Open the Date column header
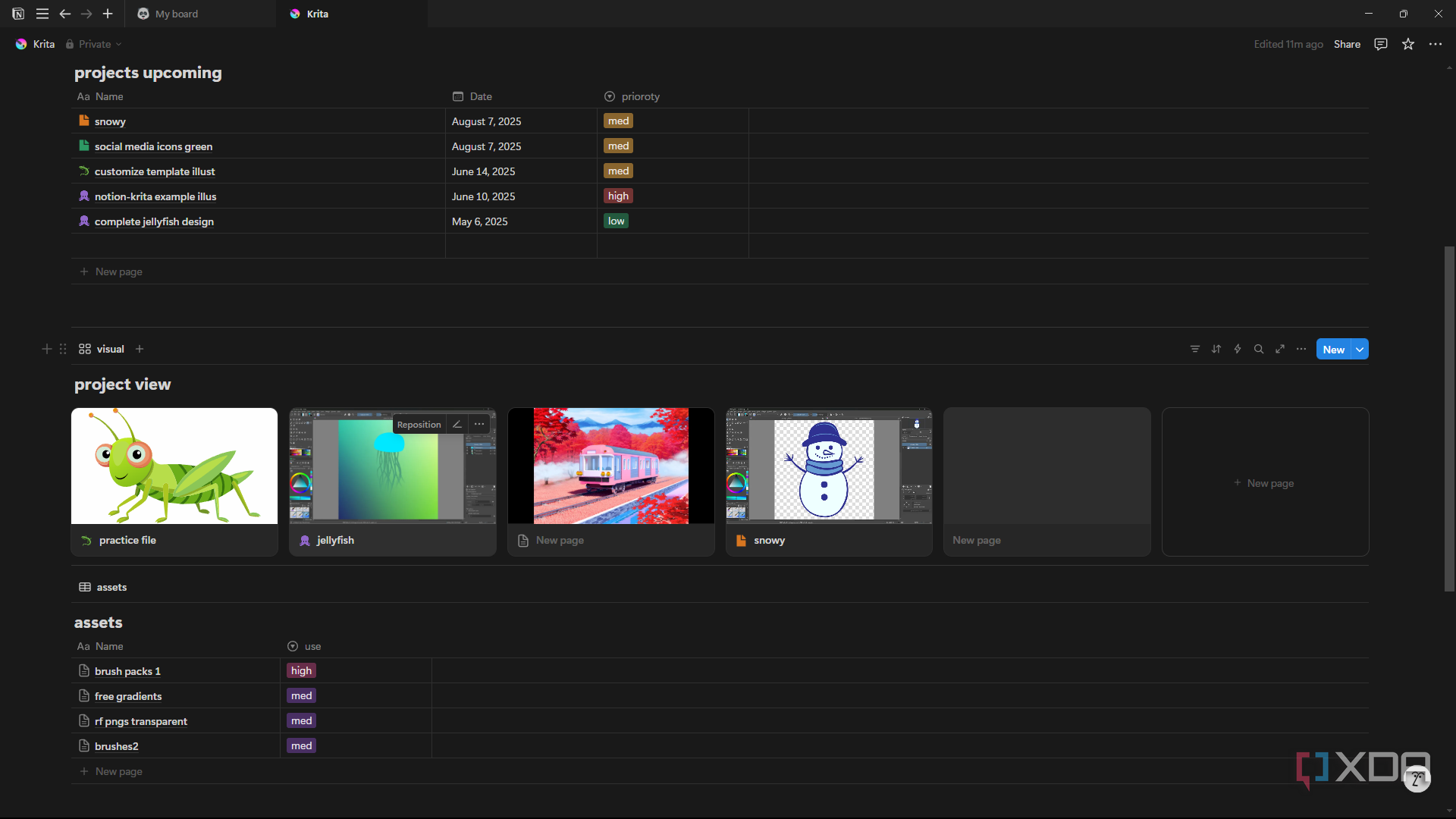 (x=472, y=96)
